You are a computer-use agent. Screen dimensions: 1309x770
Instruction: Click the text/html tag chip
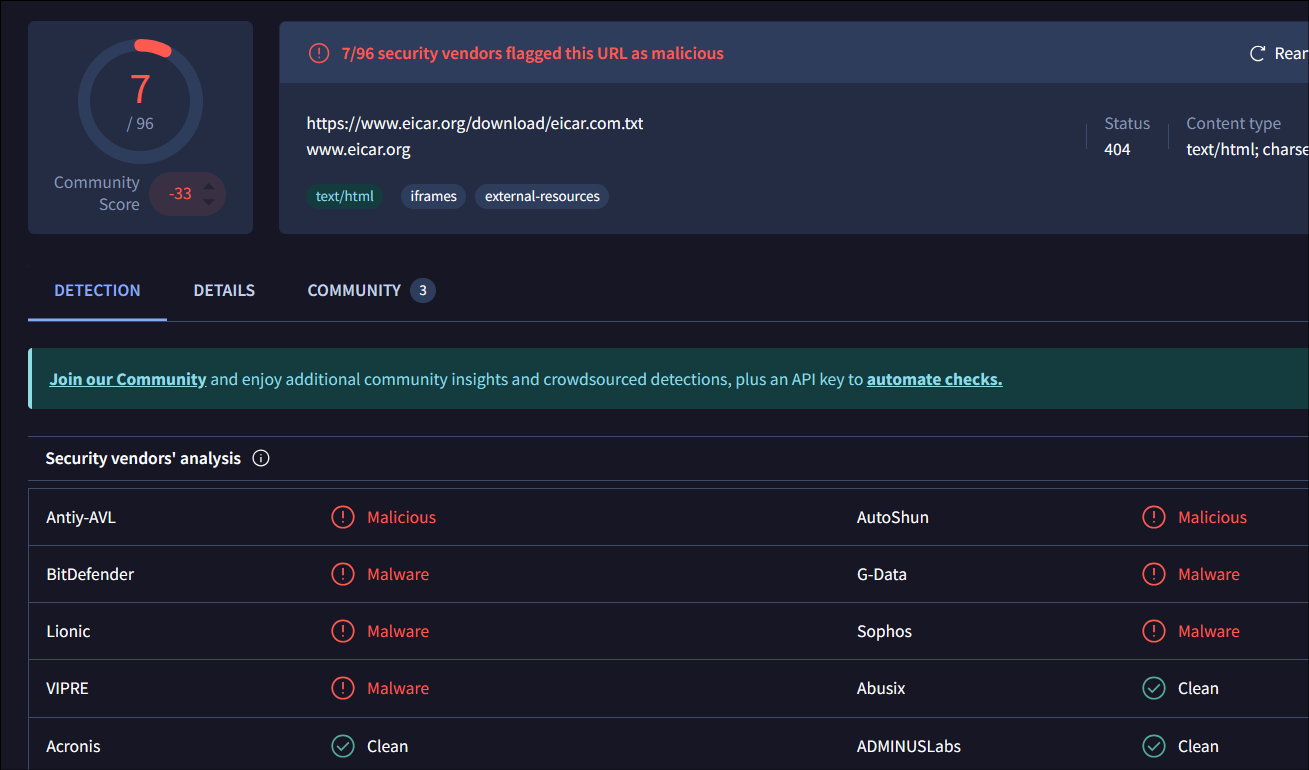tap(344, 197)
